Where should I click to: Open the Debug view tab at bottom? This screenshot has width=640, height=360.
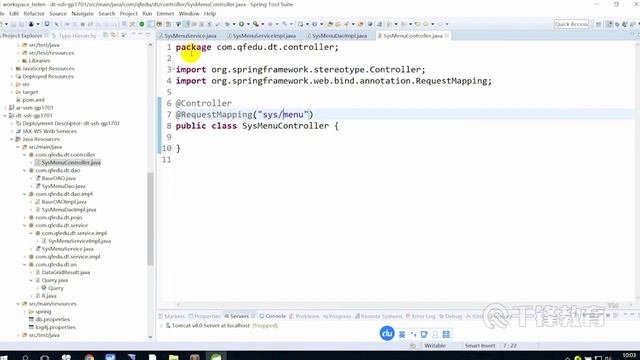click(450, 316)
